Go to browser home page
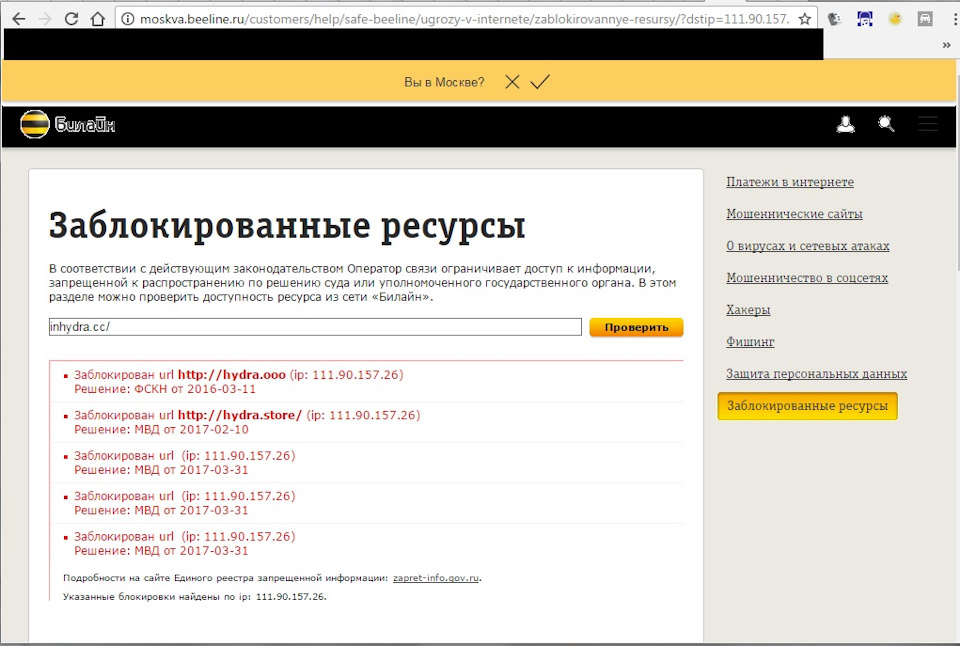 point(98,19)
